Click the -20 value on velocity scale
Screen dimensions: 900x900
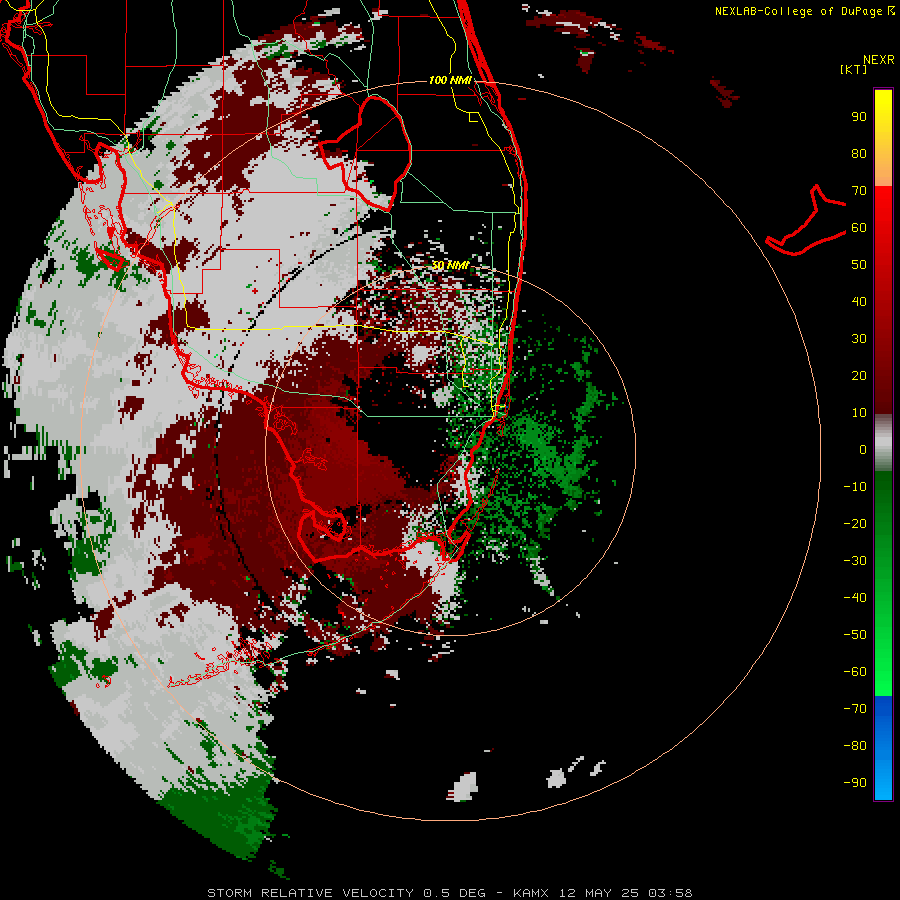(855, 523)
